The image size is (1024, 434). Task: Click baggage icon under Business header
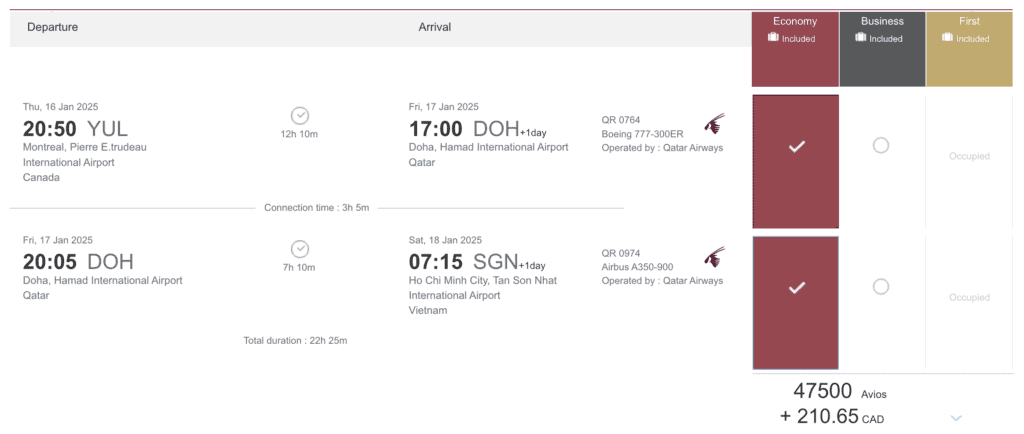point(860,38)
